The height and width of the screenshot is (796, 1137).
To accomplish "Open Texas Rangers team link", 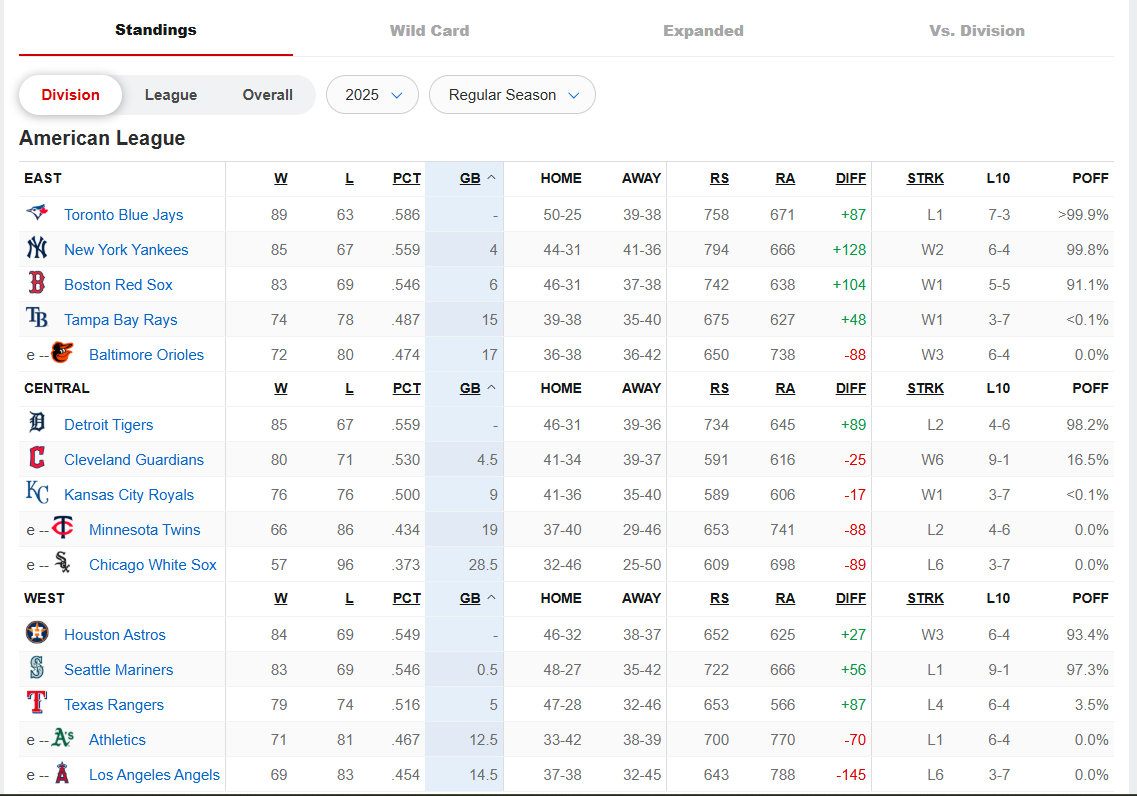I will point(114,705).
